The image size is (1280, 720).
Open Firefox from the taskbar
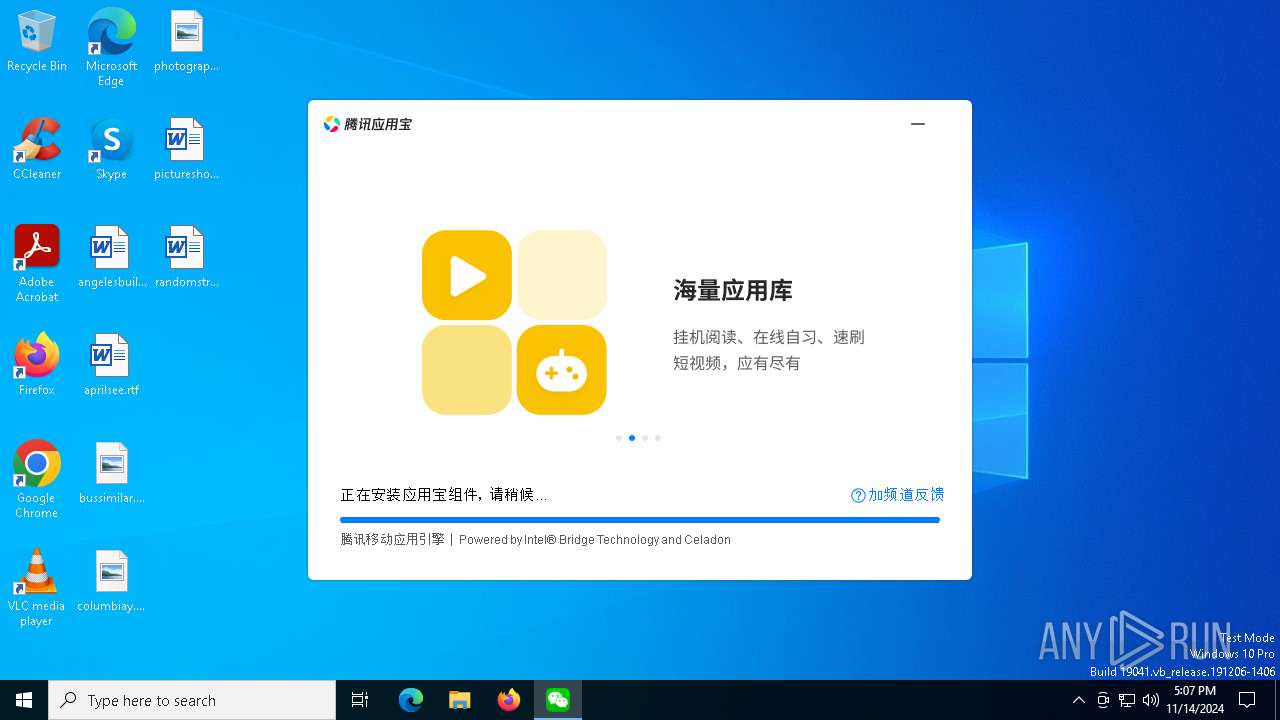pos(509,700)
